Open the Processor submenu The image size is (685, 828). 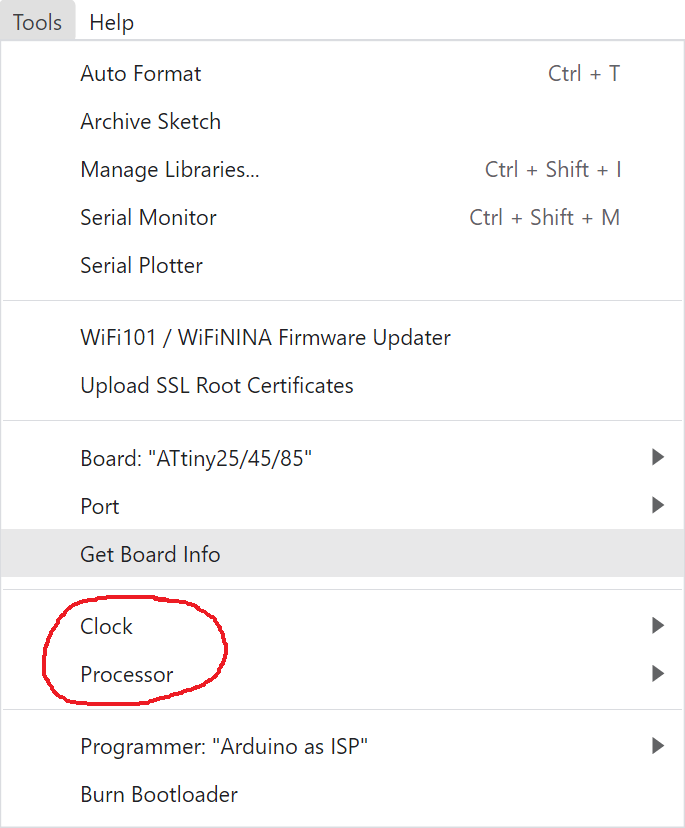pyautogui.click(x=127, y=674)
